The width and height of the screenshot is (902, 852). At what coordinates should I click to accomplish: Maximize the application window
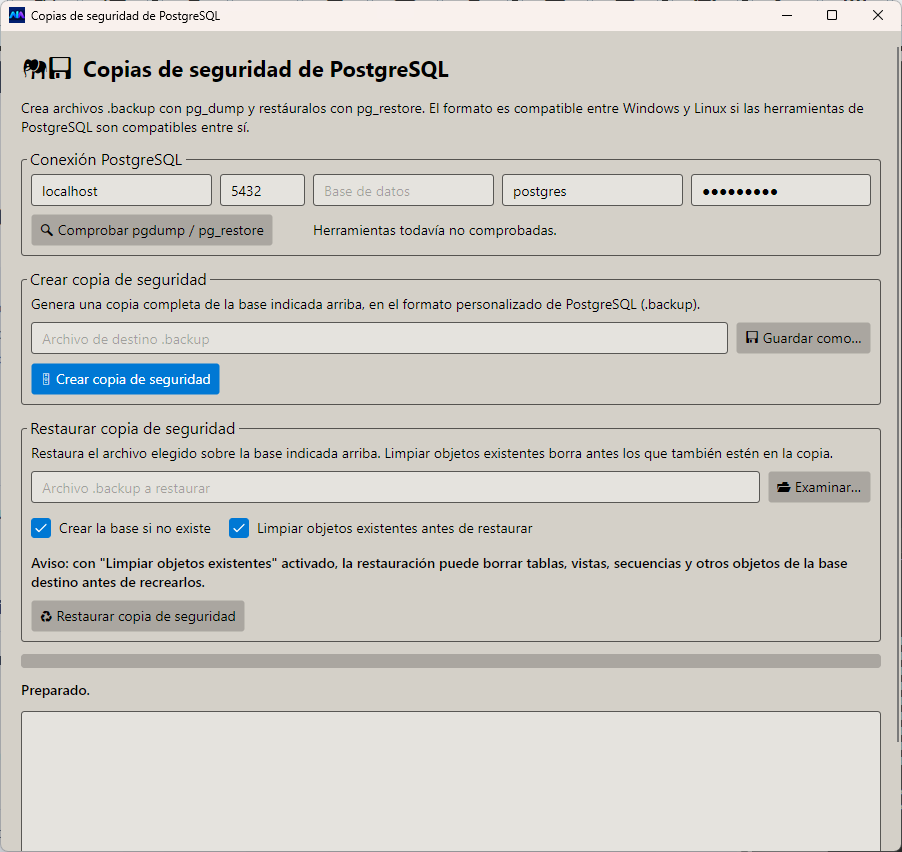click(832, 16)
